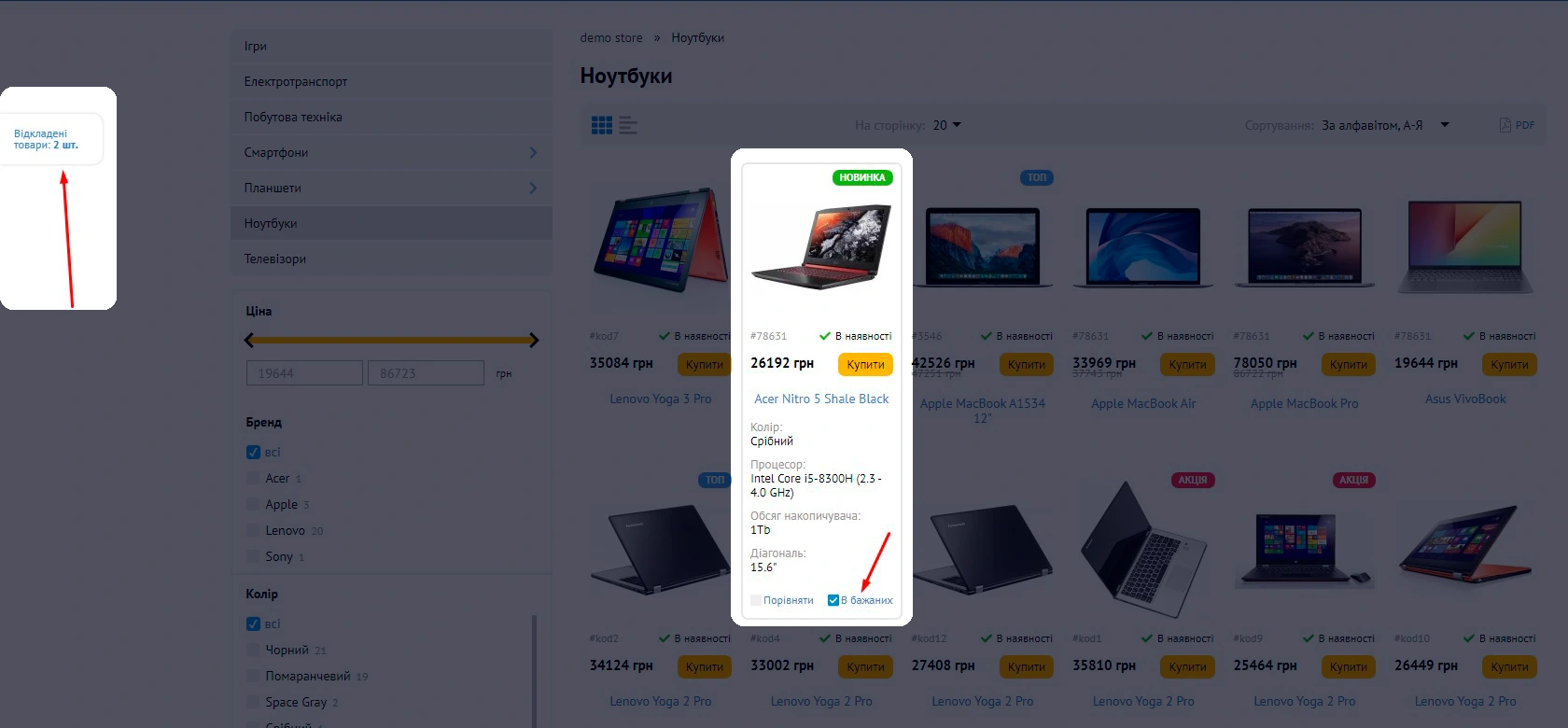Click the PDF export icon

1517,125
